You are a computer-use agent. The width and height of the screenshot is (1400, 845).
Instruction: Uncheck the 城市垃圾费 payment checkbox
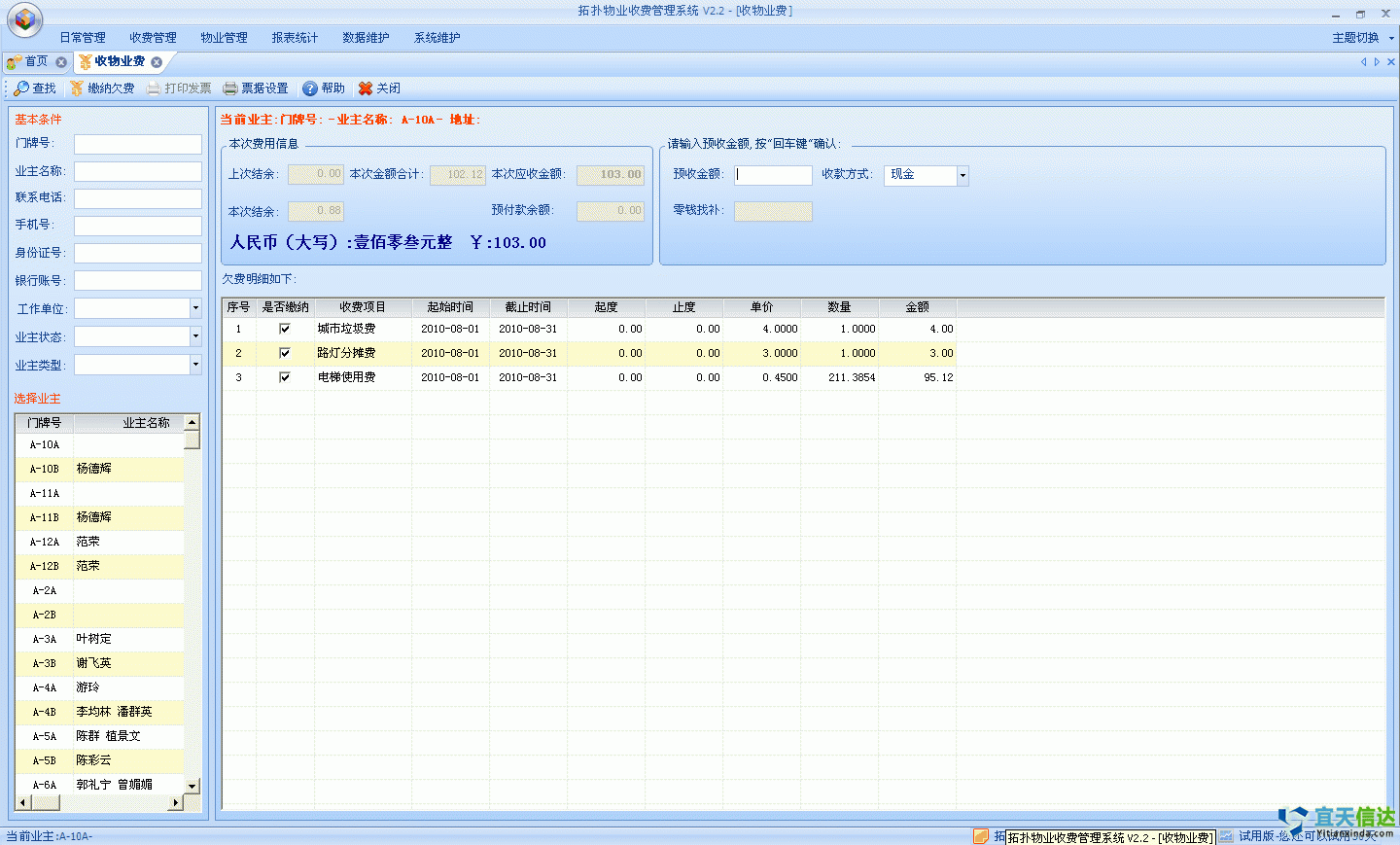pyautogui.click(x=285, y=329)
